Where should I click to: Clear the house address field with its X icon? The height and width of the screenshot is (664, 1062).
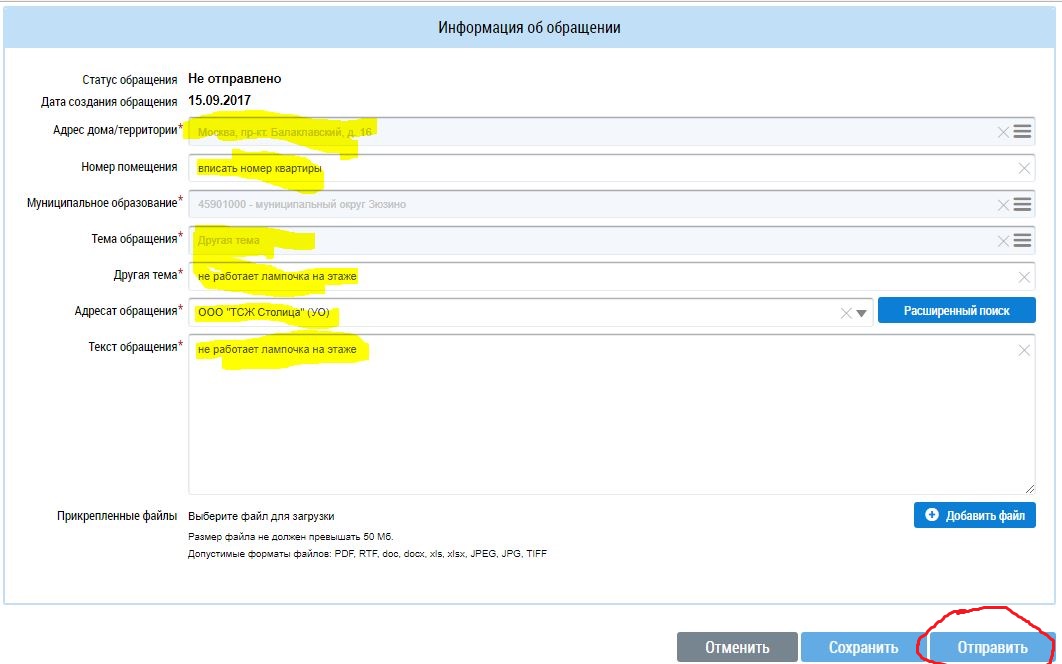[1003, 132]
